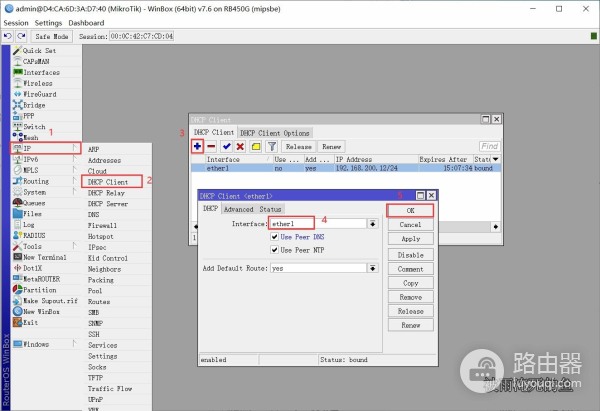The width and height of the screenshot is (600, 411).
Task: Click the redo arrow icon in toolbar
Action: [21, 36]
